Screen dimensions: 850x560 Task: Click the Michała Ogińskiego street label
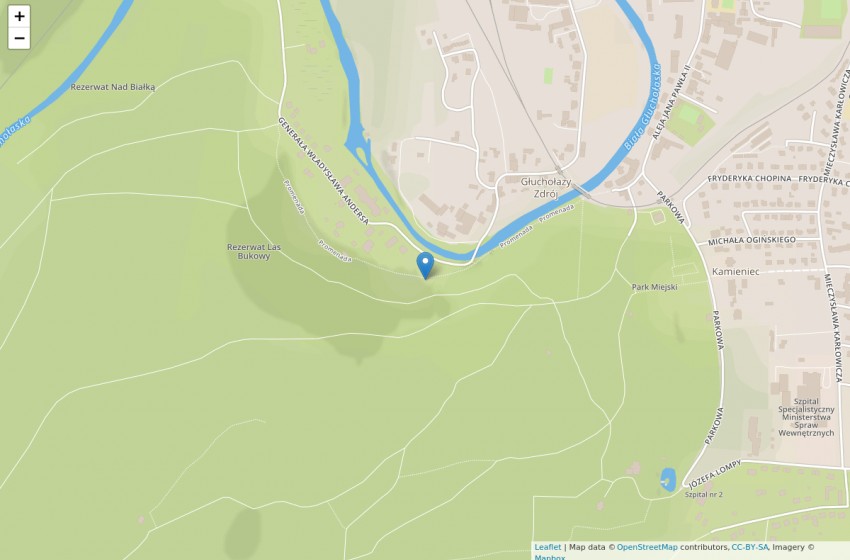tap(752, 240)
